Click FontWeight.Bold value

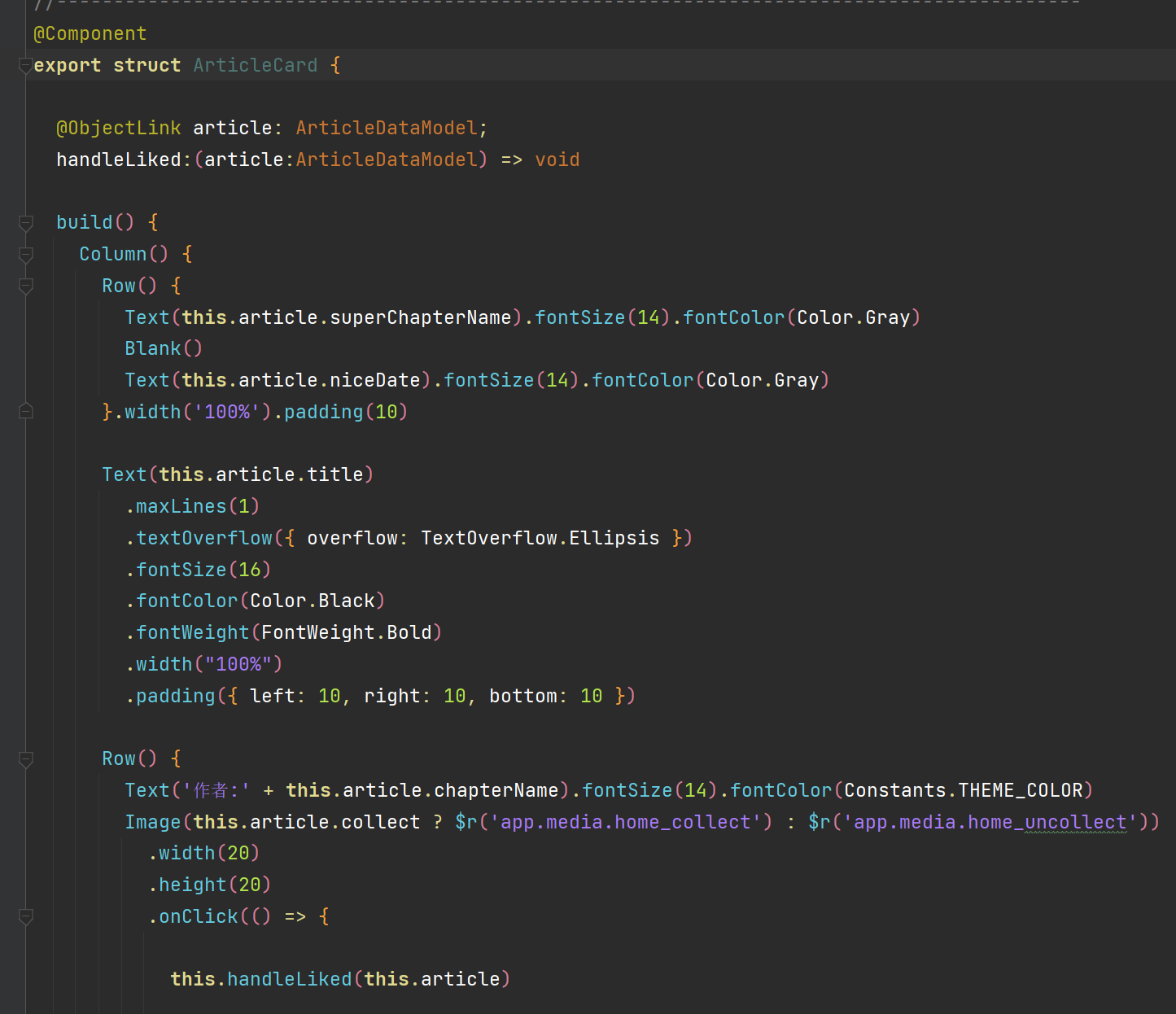[347, 632]
